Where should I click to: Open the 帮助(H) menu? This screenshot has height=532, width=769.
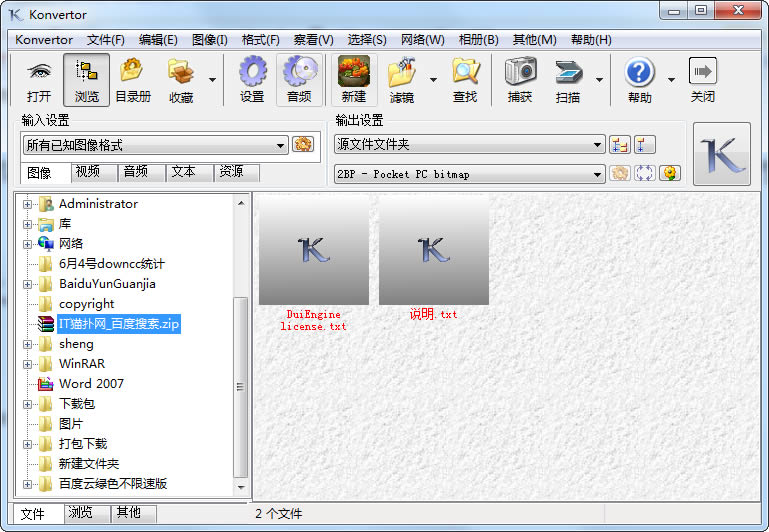coord(591,40)
